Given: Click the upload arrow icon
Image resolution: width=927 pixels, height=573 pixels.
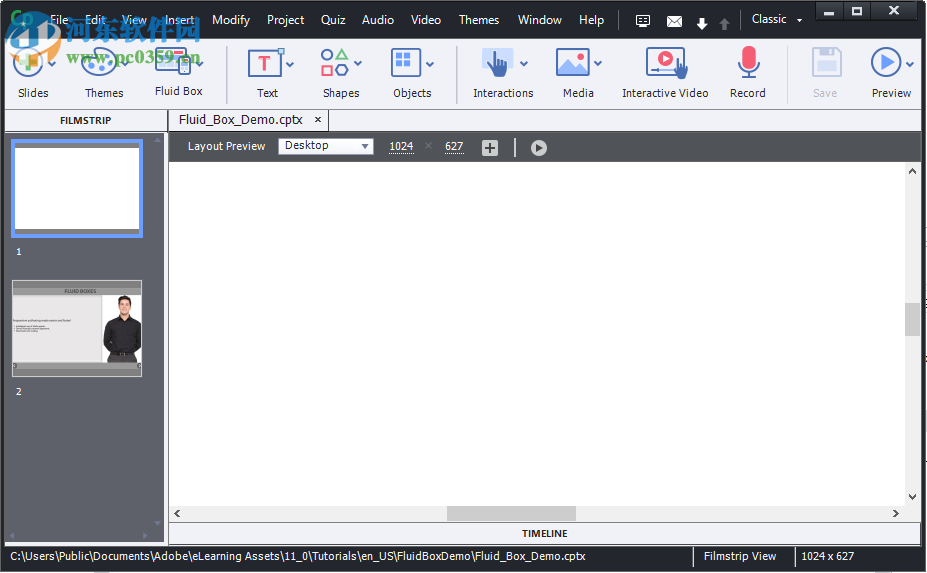Looking at the screenshot, I should point(724,23).
